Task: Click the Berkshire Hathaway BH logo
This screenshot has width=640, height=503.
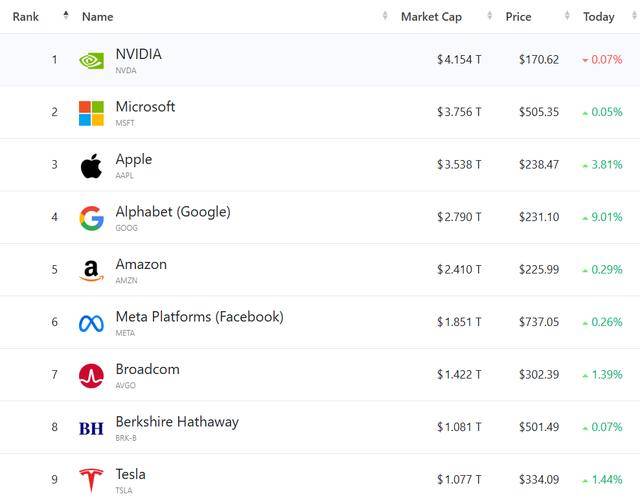Action: coord(91,428)
